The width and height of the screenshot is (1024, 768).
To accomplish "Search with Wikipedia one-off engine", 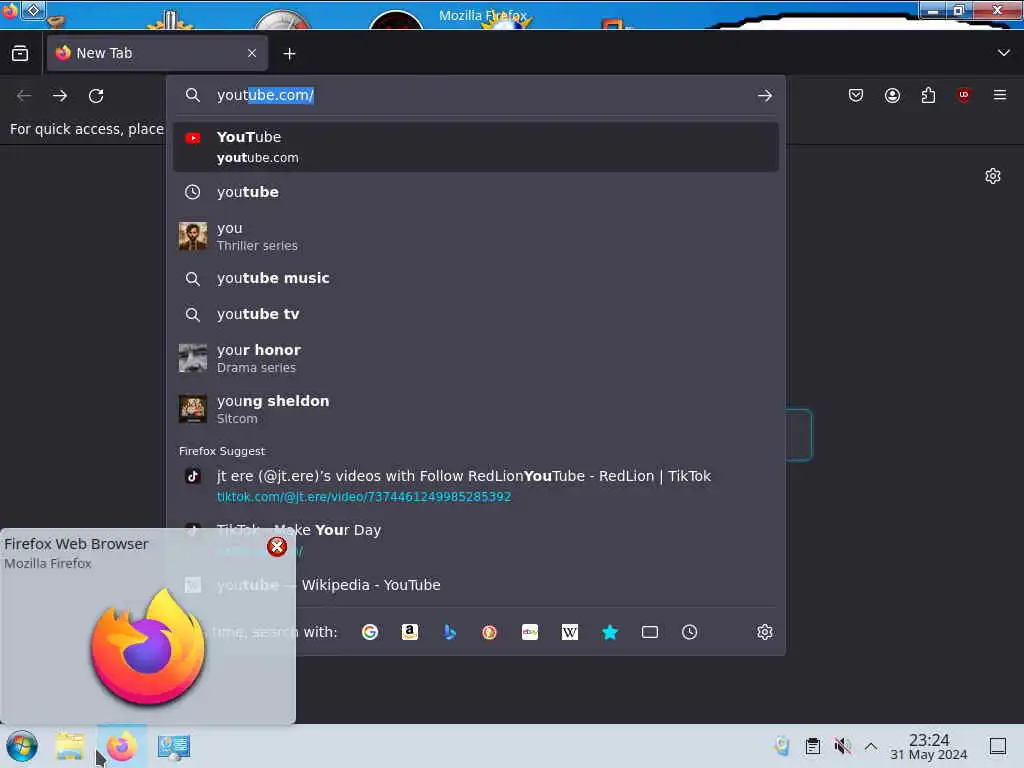I will pyautogui.click(x=569, y=632).
